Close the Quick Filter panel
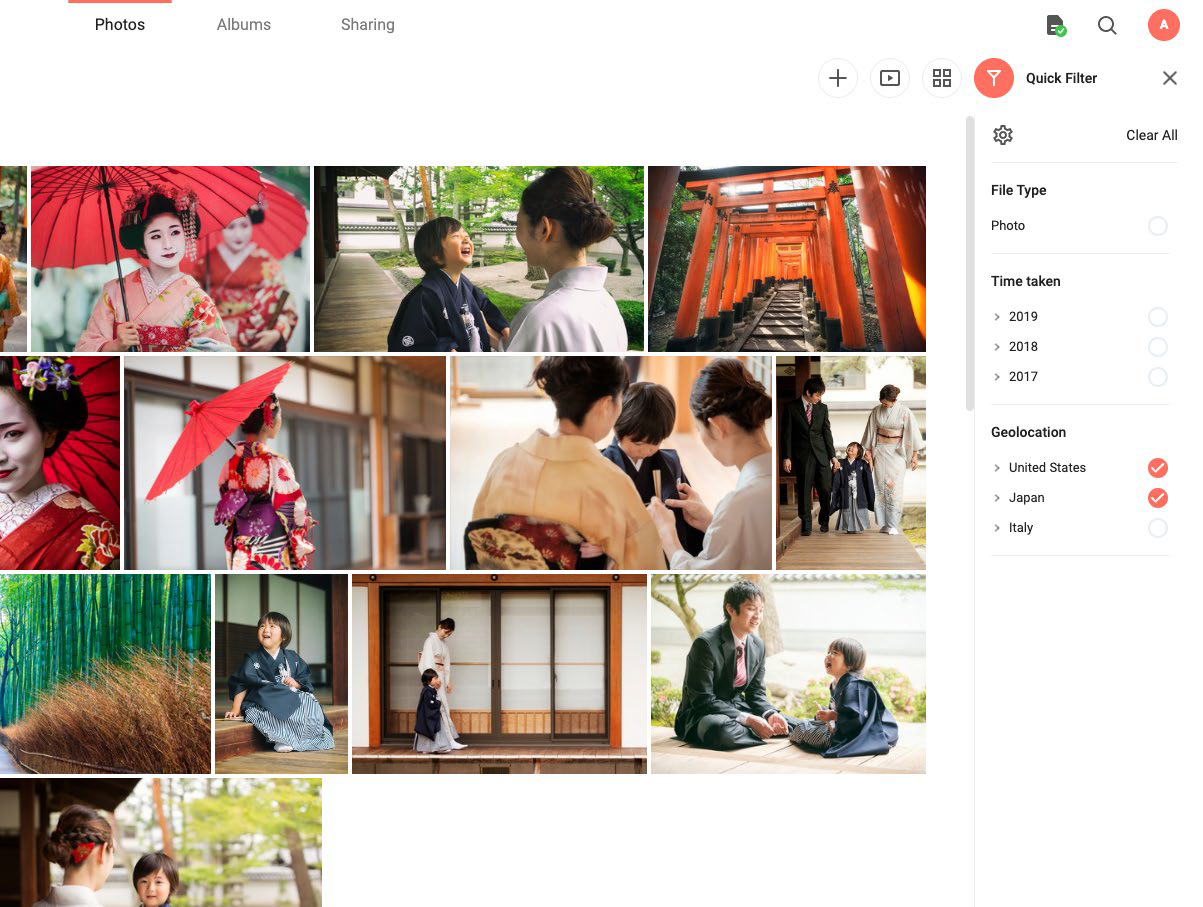 (x=1170, y=78)
